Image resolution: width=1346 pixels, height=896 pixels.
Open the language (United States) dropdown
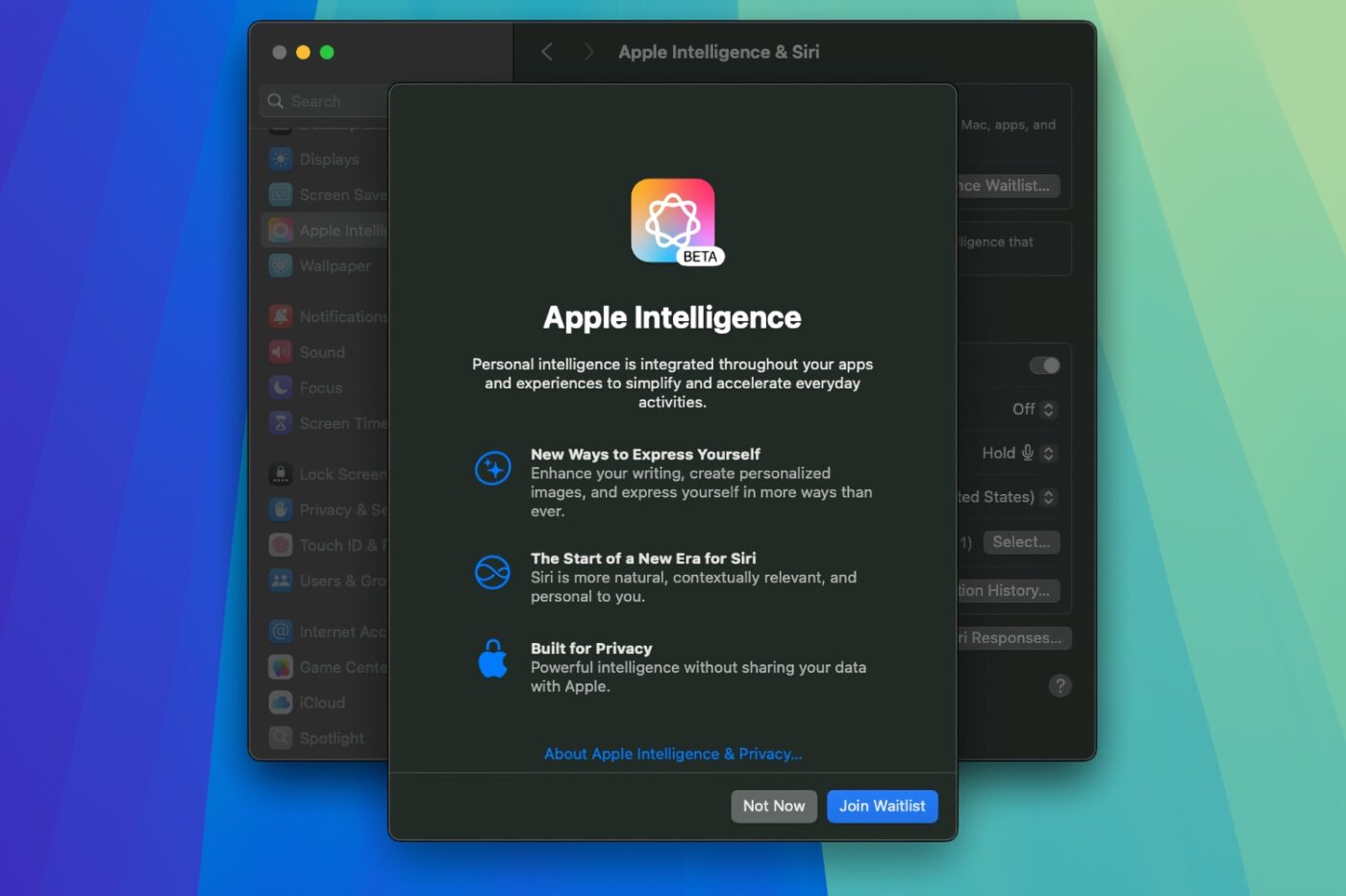tap(1008, 497)
